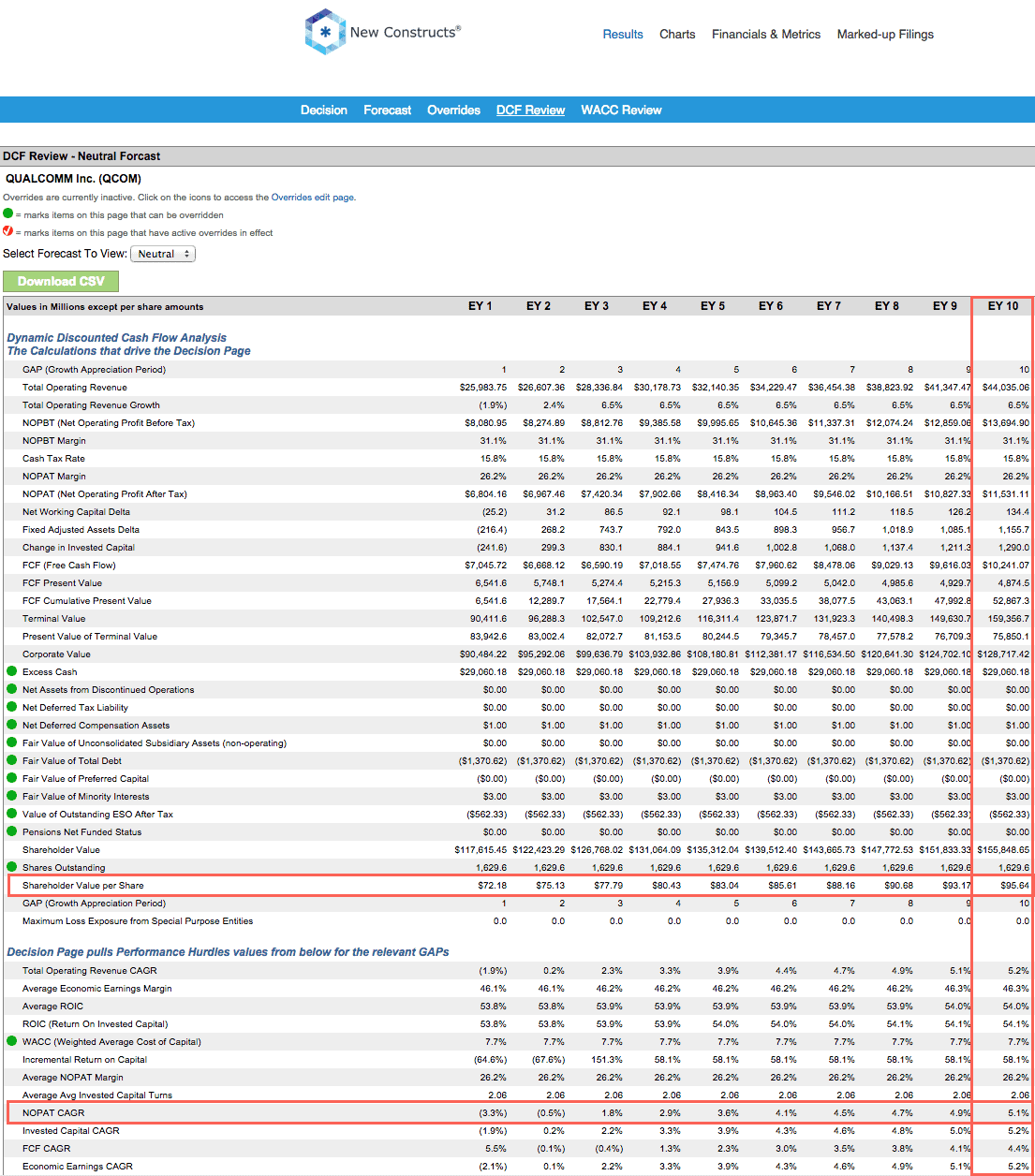Screen dimensions: 1035x1176
Task: Click 'Dynamic Discounted Cash Flow Analysis' heading
Action: tap(117, 338)
